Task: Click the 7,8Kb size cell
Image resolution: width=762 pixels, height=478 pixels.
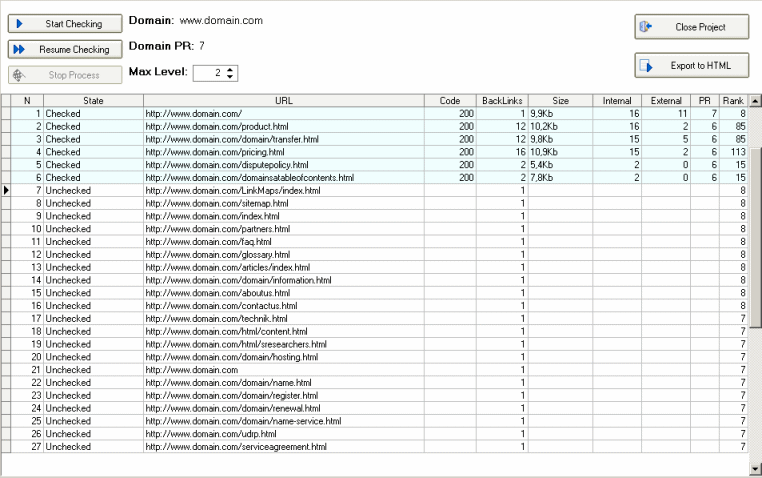Action: tap(560, 178)
